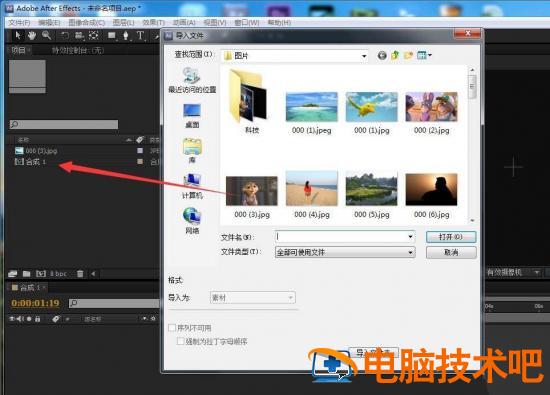
Task: Select the 000 (4).jpg beach thumbnail
Action: tap(311, 188)
